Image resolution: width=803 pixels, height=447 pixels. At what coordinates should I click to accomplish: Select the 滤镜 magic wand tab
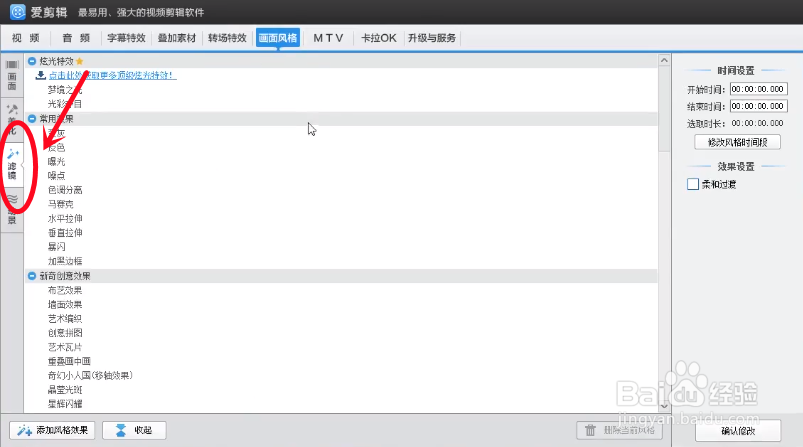click(x=12, y=164)
